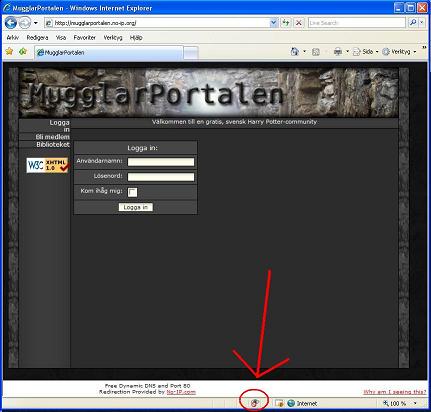
Task: Click the MugglarPortalen banner image
Action: 209,93
